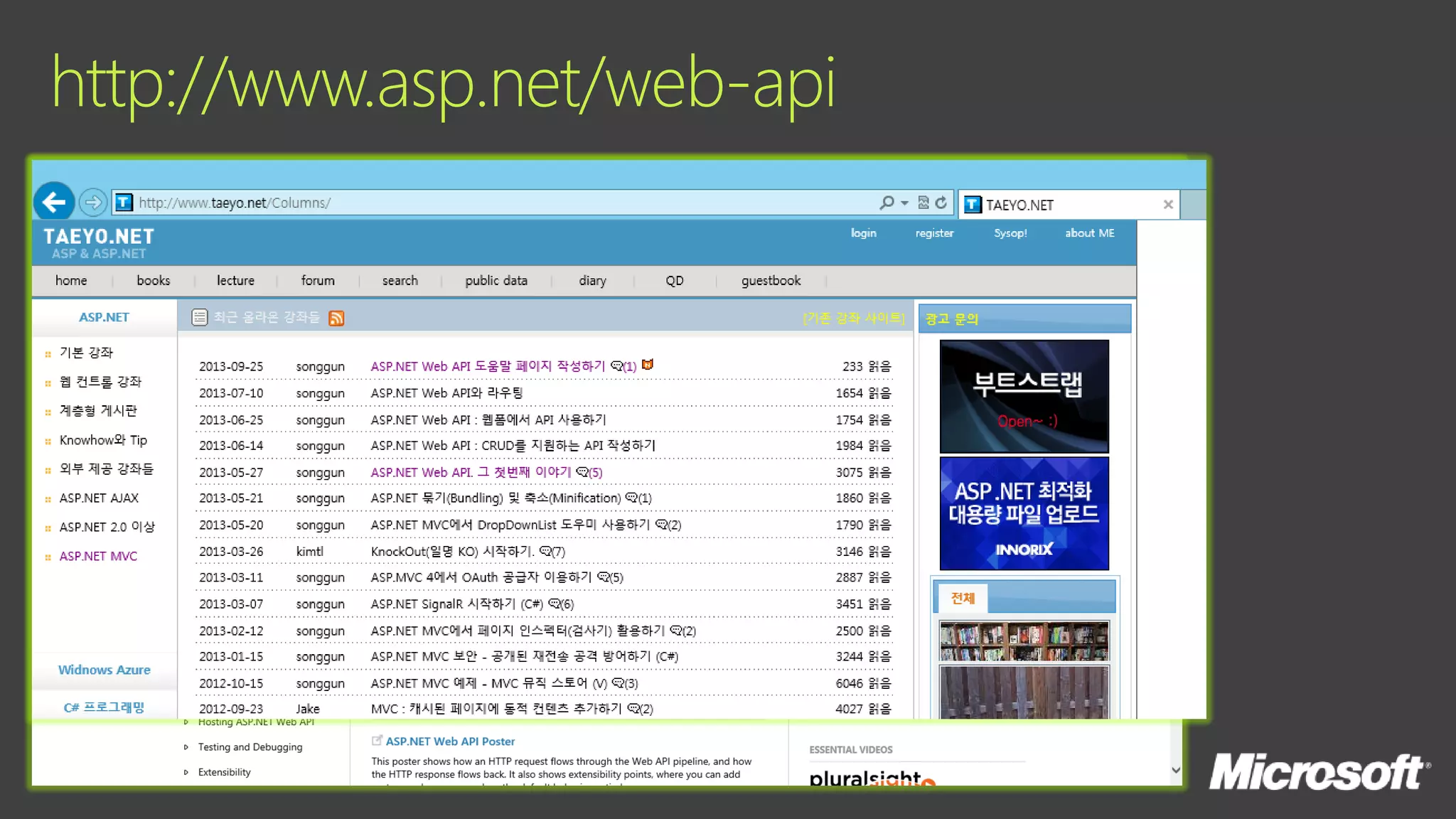Open article ASP.NET Web API 도움말 페이지 작성하기
Image resolution: width=1456 pixels, height=819 pixels.
coord(487,366)
